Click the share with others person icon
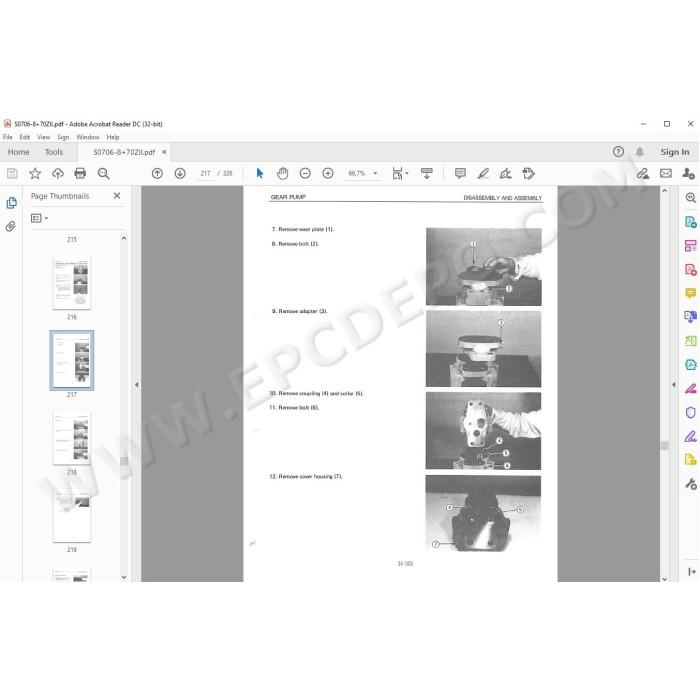Viewport: 700px width, 700px height. [x=688, y=173]
